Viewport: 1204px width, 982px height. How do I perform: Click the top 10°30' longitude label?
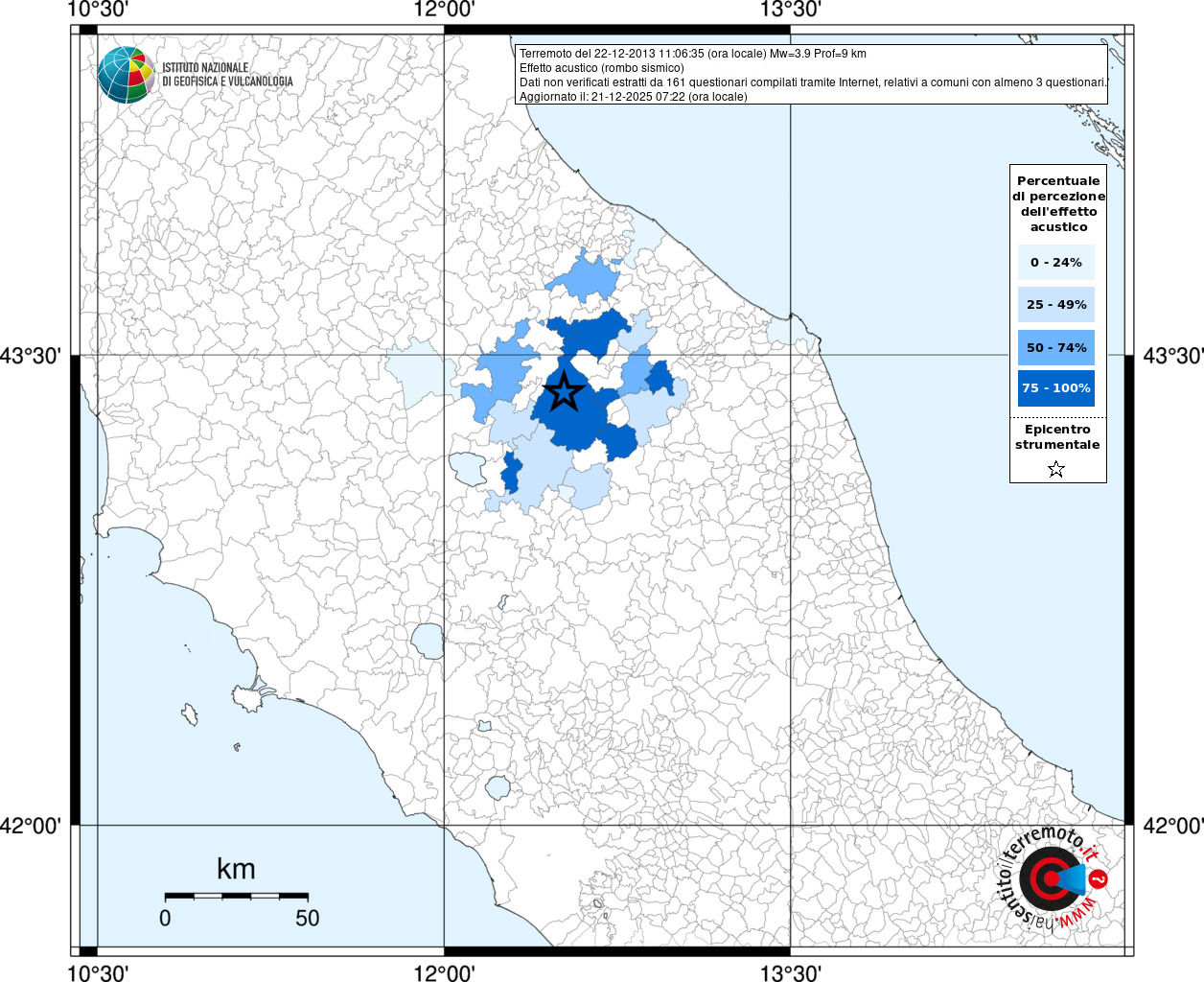pyautogui.click(x=98, y=10)
